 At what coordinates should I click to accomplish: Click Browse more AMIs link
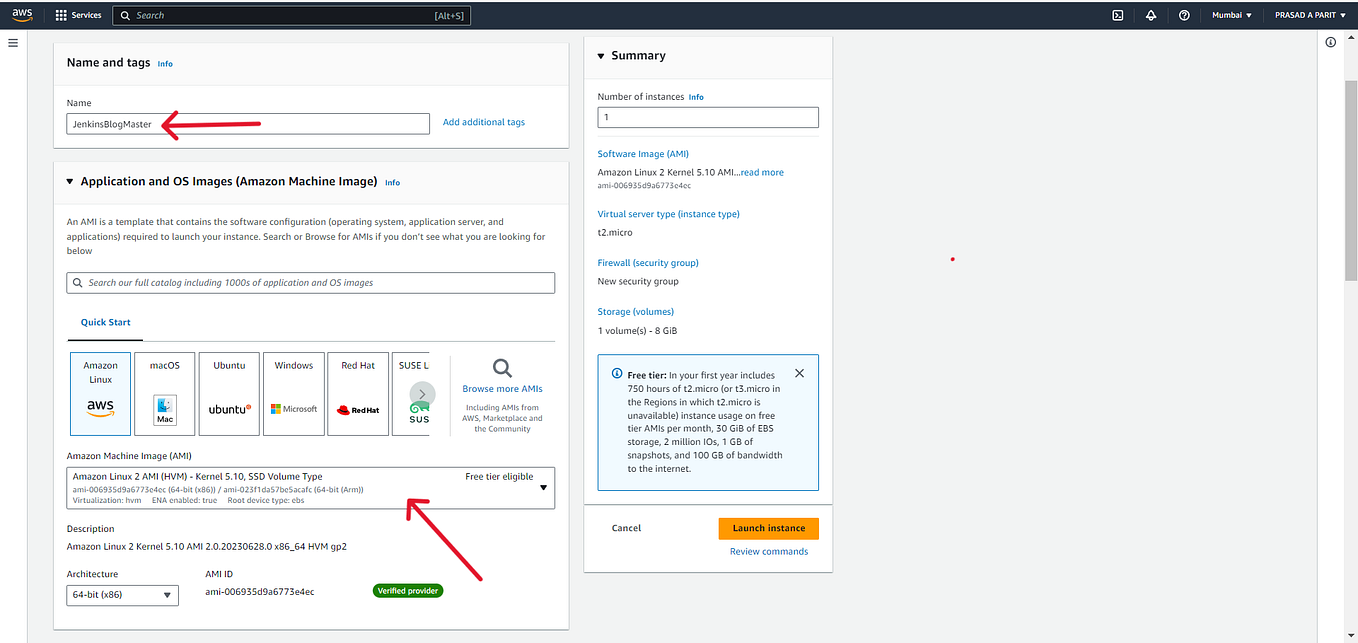click(x=503, y=388)
